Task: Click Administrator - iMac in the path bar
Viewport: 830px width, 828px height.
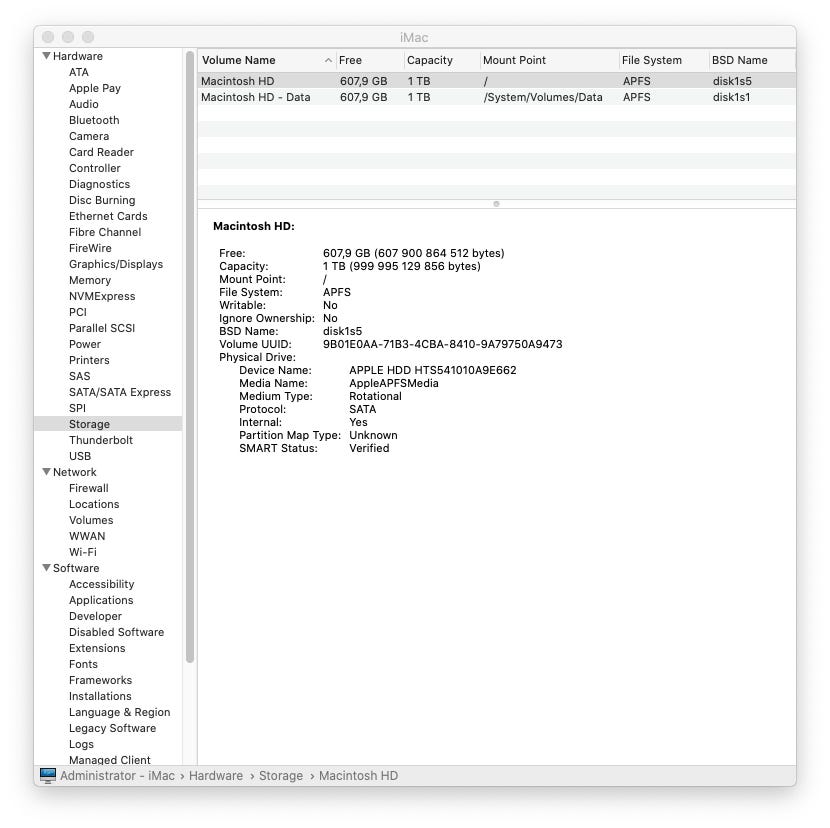Action: [x=117, y=776]
